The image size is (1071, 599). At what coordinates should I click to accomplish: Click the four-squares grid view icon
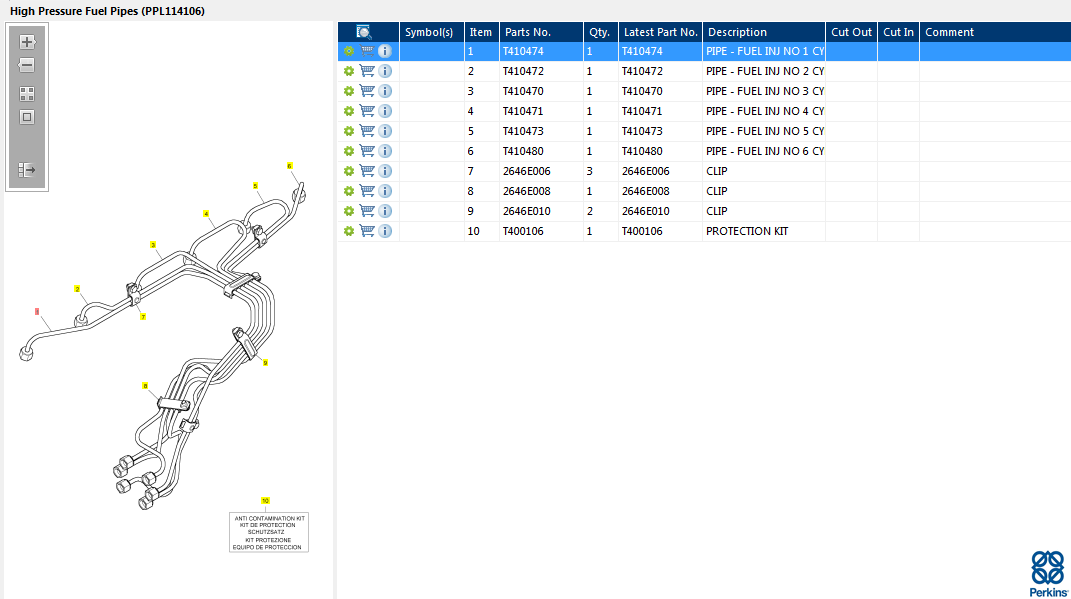click(27, 94)
